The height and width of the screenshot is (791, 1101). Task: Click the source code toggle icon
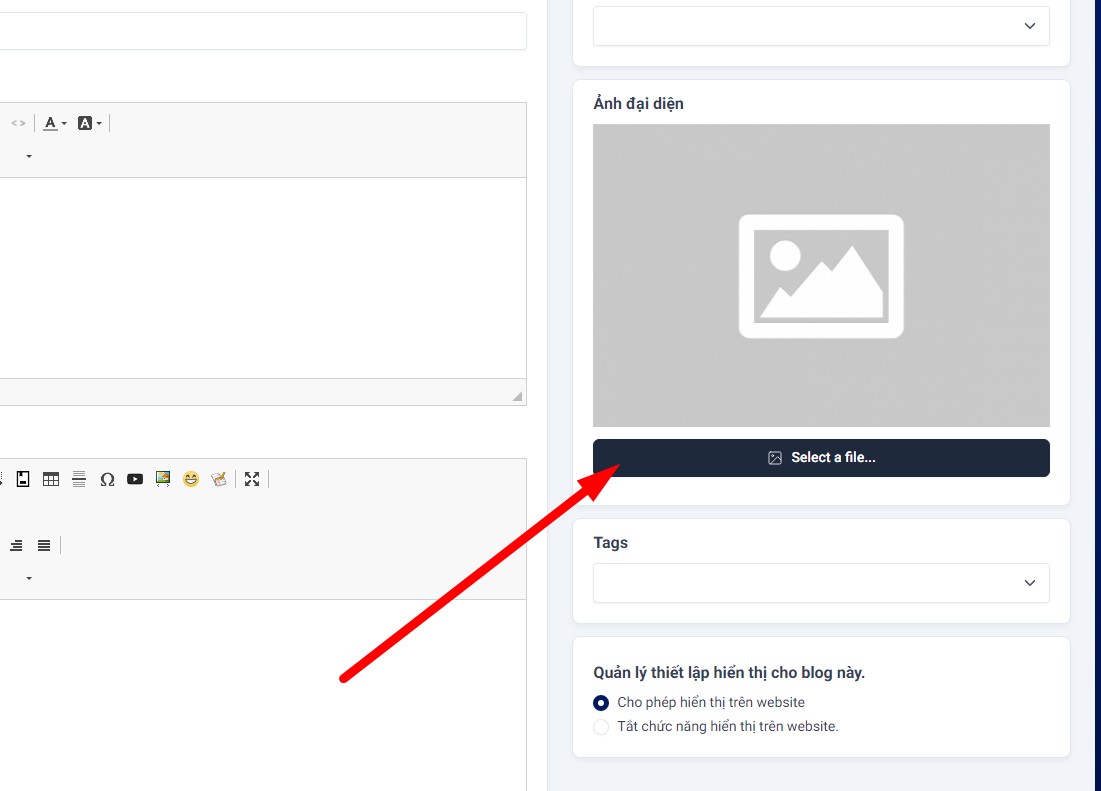click(18, 123)
